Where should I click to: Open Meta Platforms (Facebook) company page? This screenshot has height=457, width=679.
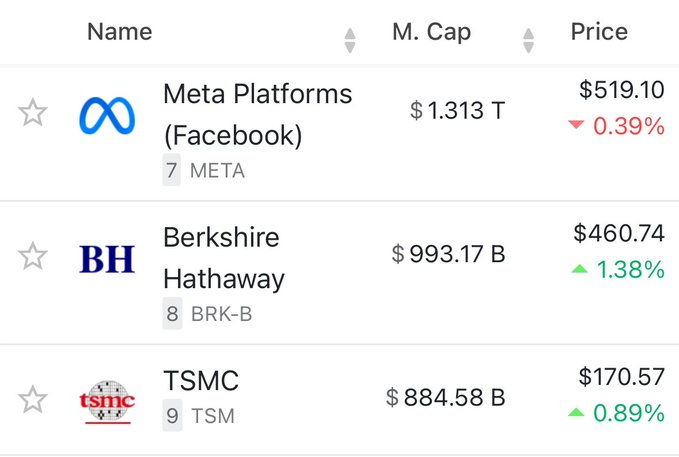tap(258, 114)
